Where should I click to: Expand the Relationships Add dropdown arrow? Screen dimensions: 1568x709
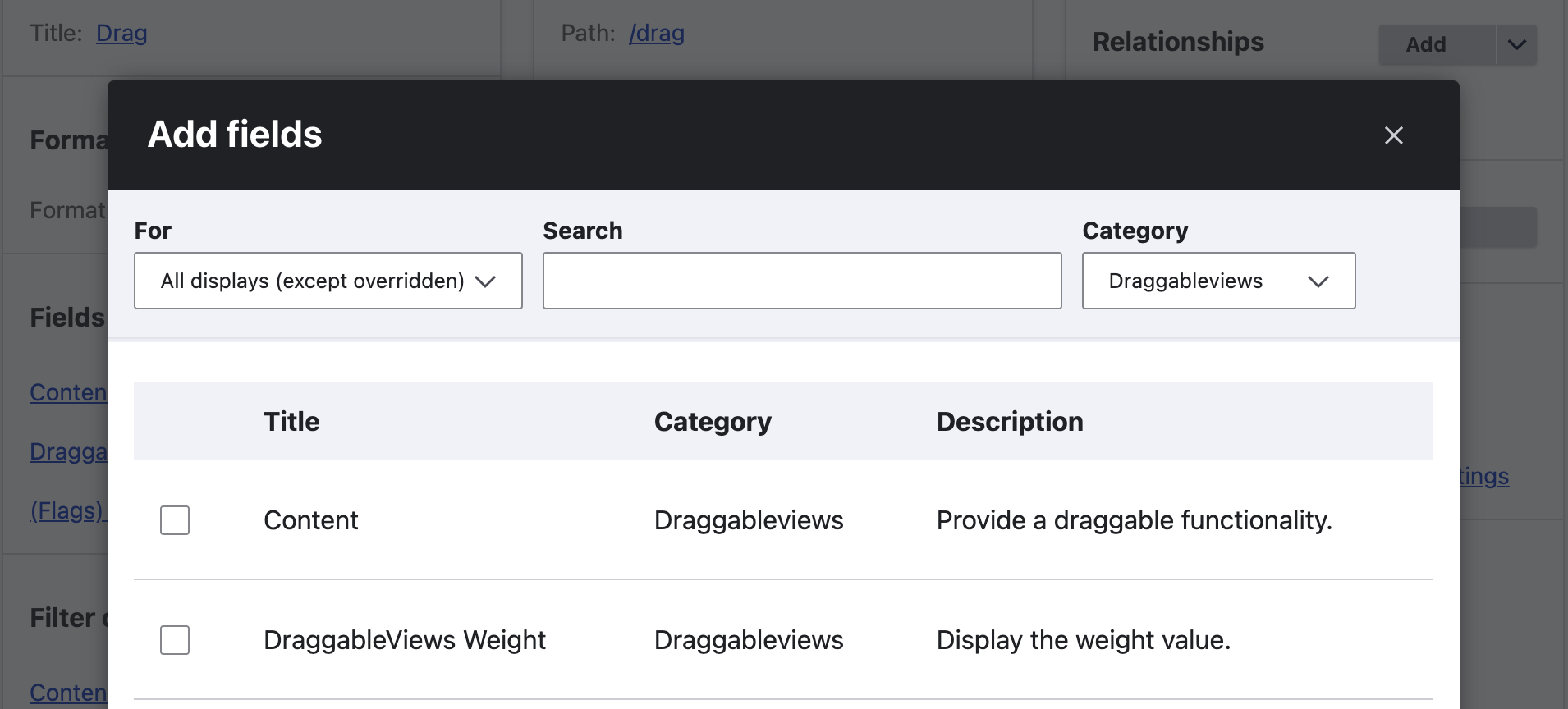[x=1516, y=44]
